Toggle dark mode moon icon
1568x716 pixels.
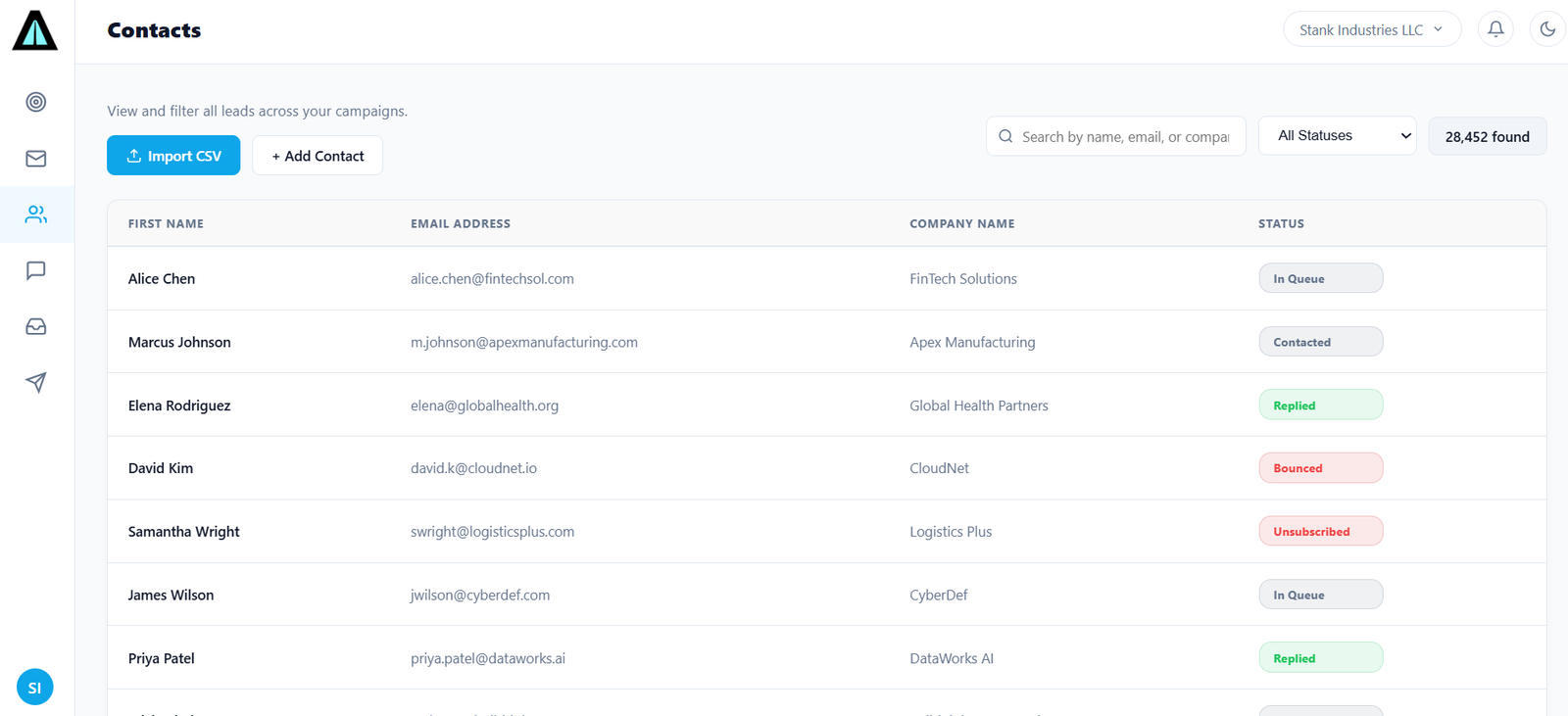1547,29
